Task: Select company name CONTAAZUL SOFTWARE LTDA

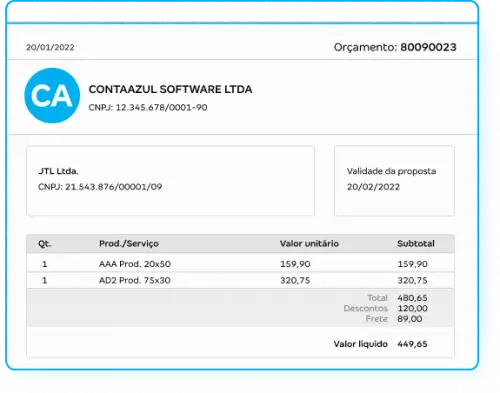Action: coord(170,89)
